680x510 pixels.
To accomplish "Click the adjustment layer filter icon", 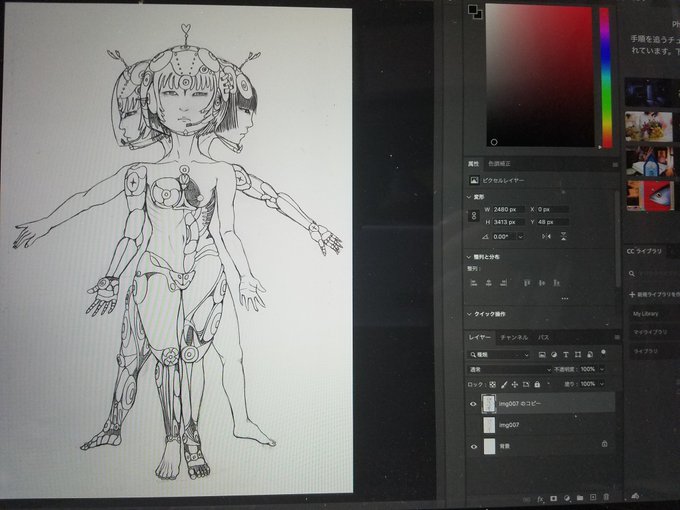I will click(x=554, y=355).
